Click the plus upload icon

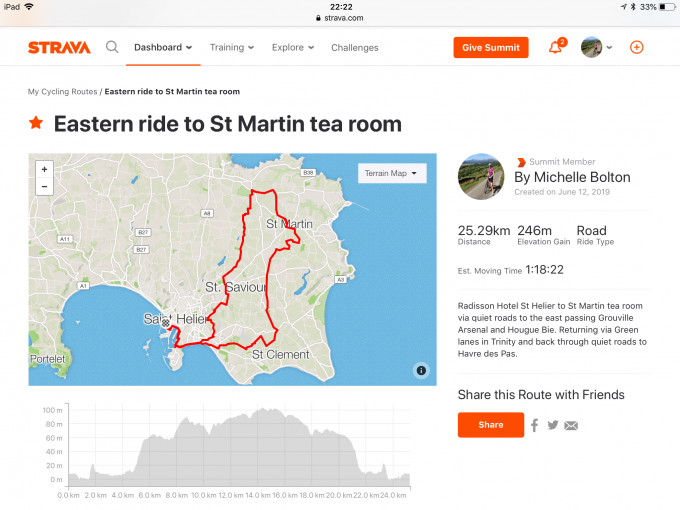pyautogui.click(x=637, y=47)
